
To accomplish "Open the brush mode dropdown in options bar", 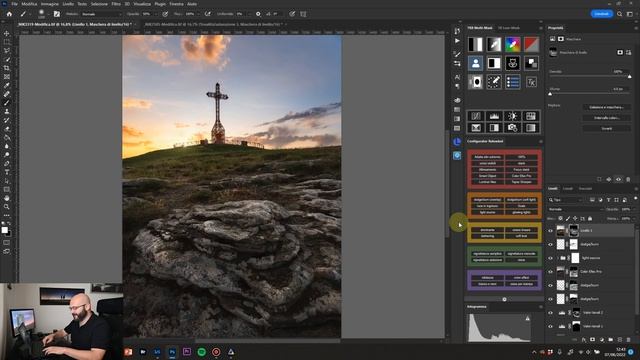I will coord(101,14).
